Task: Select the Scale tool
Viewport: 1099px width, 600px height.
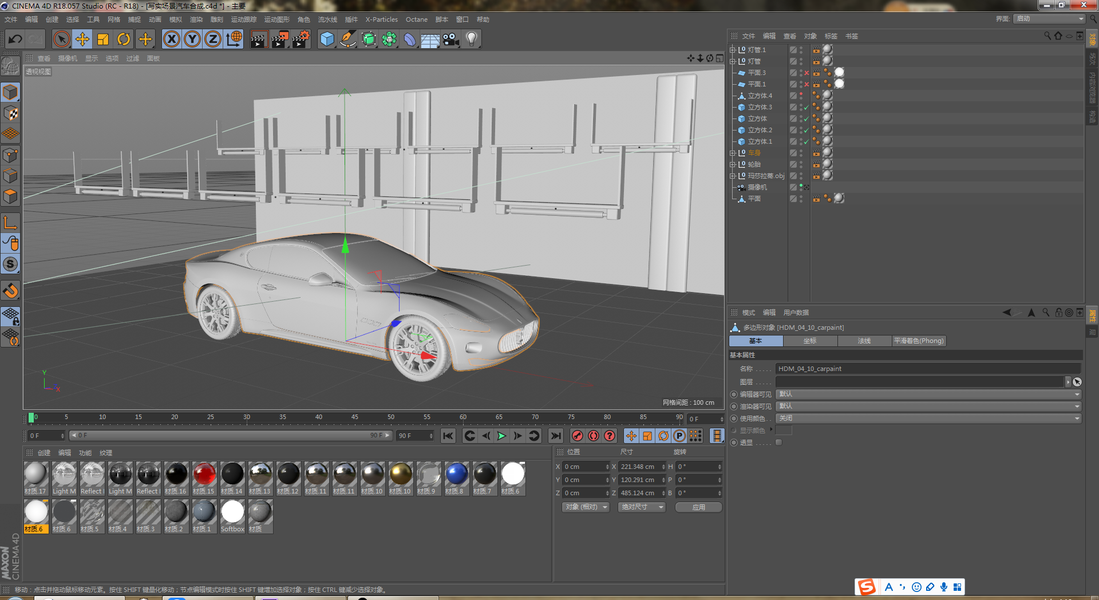Action: 103,39
